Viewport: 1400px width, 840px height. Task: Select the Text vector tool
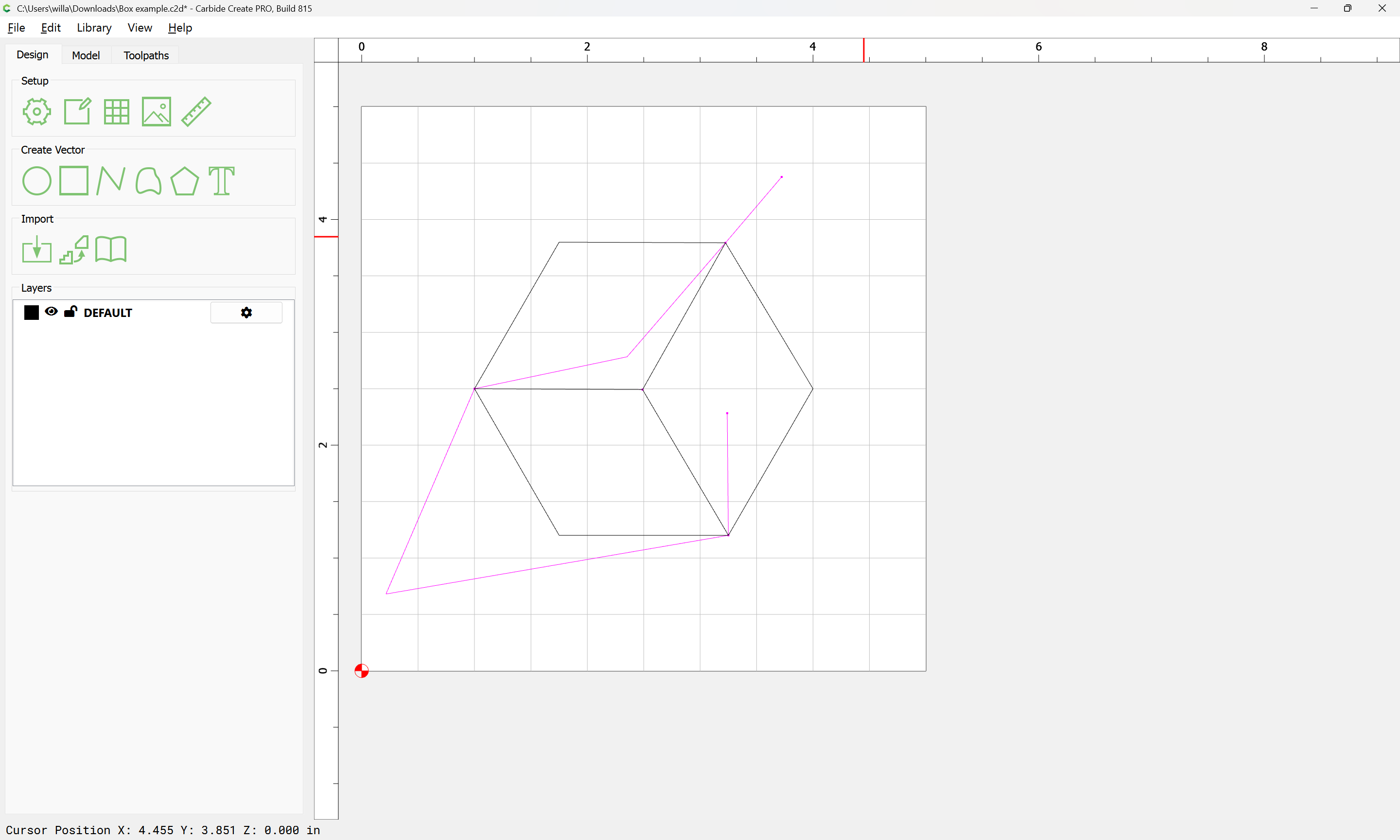click(221, 180)
